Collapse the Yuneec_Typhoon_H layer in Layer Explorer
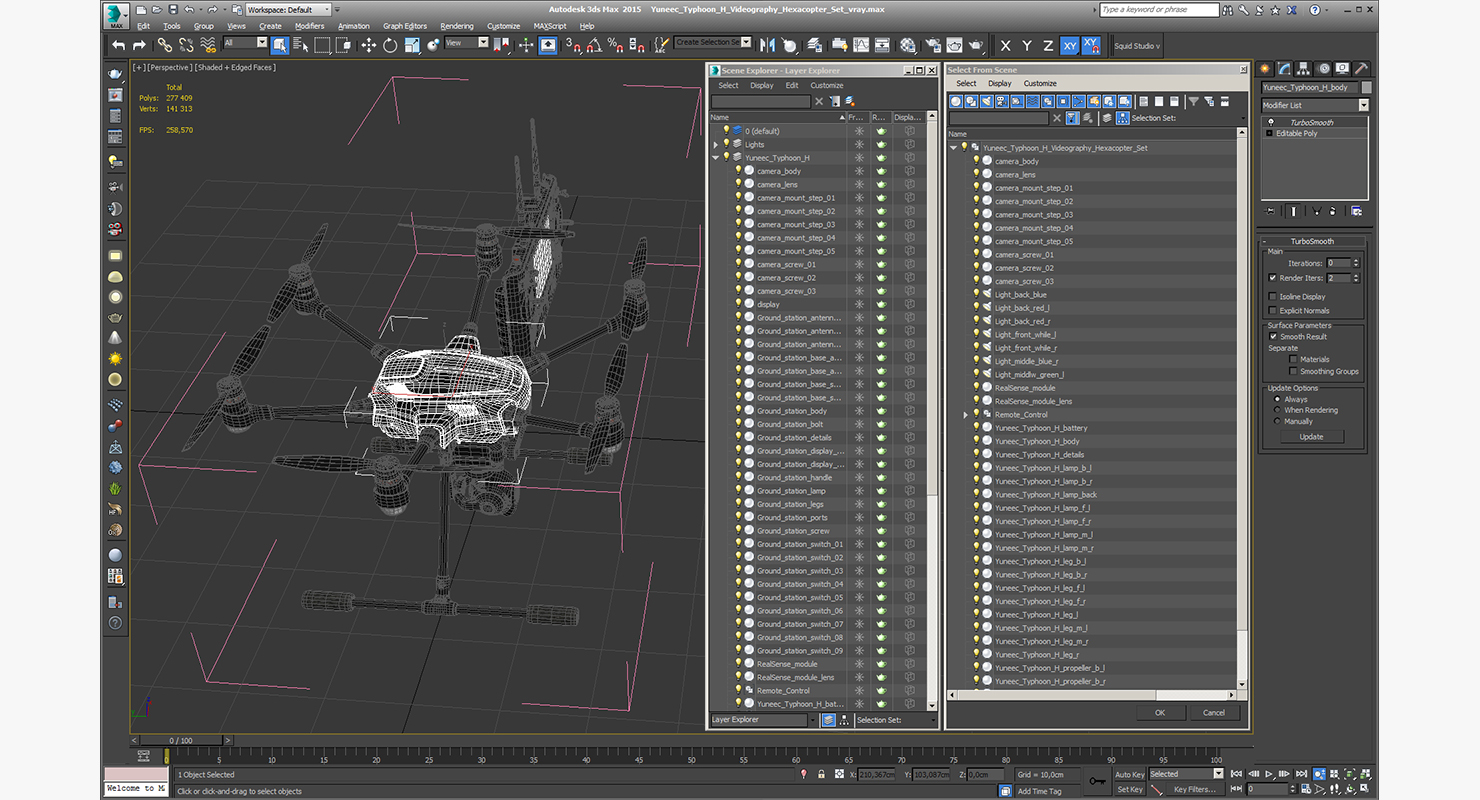Screen dimensions: 1480x800 (x=716, y=158)
